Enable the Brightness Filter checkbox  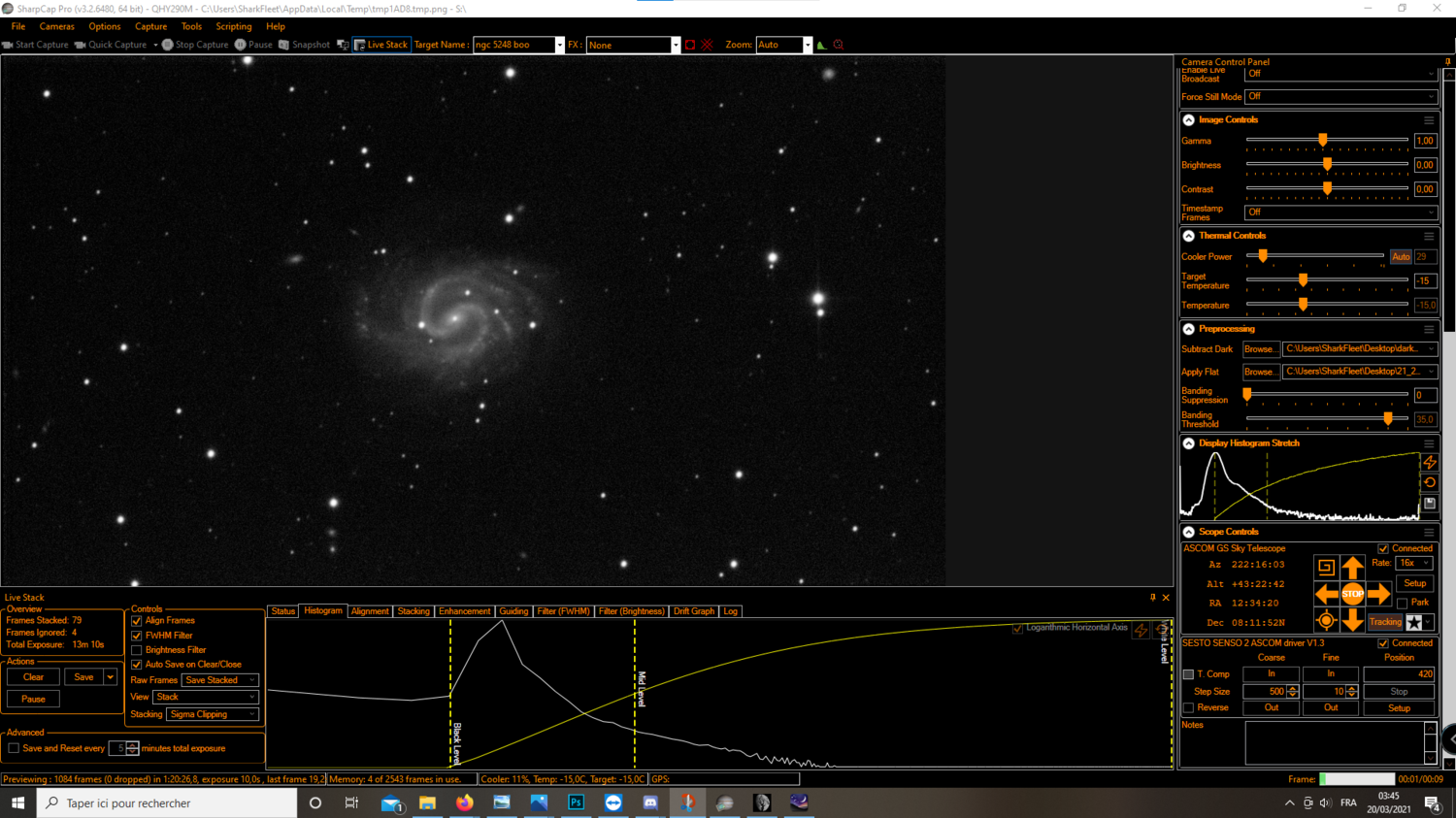(x=137, y=650)
